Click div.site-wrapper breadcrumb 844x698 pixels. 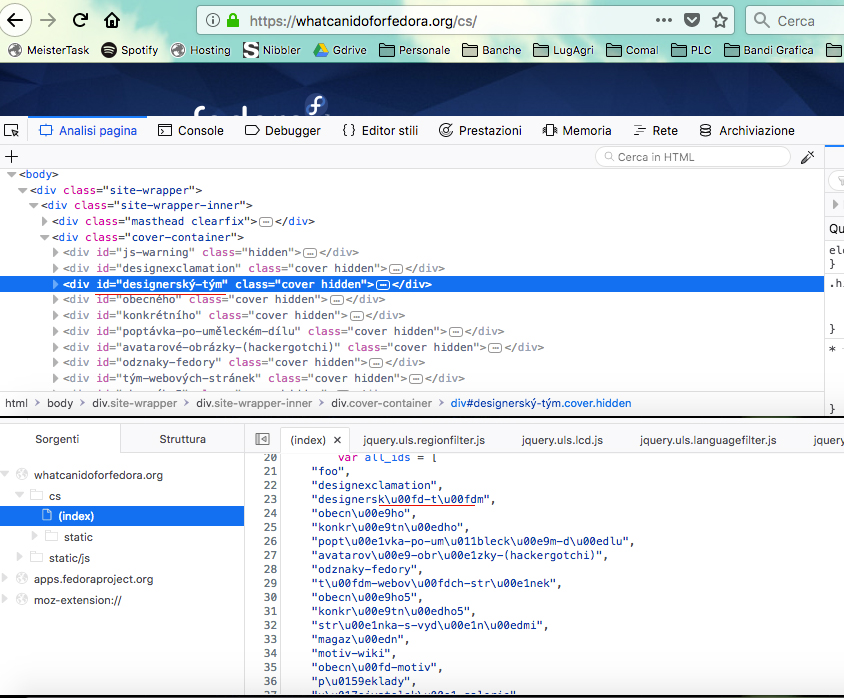pos(135,403)
